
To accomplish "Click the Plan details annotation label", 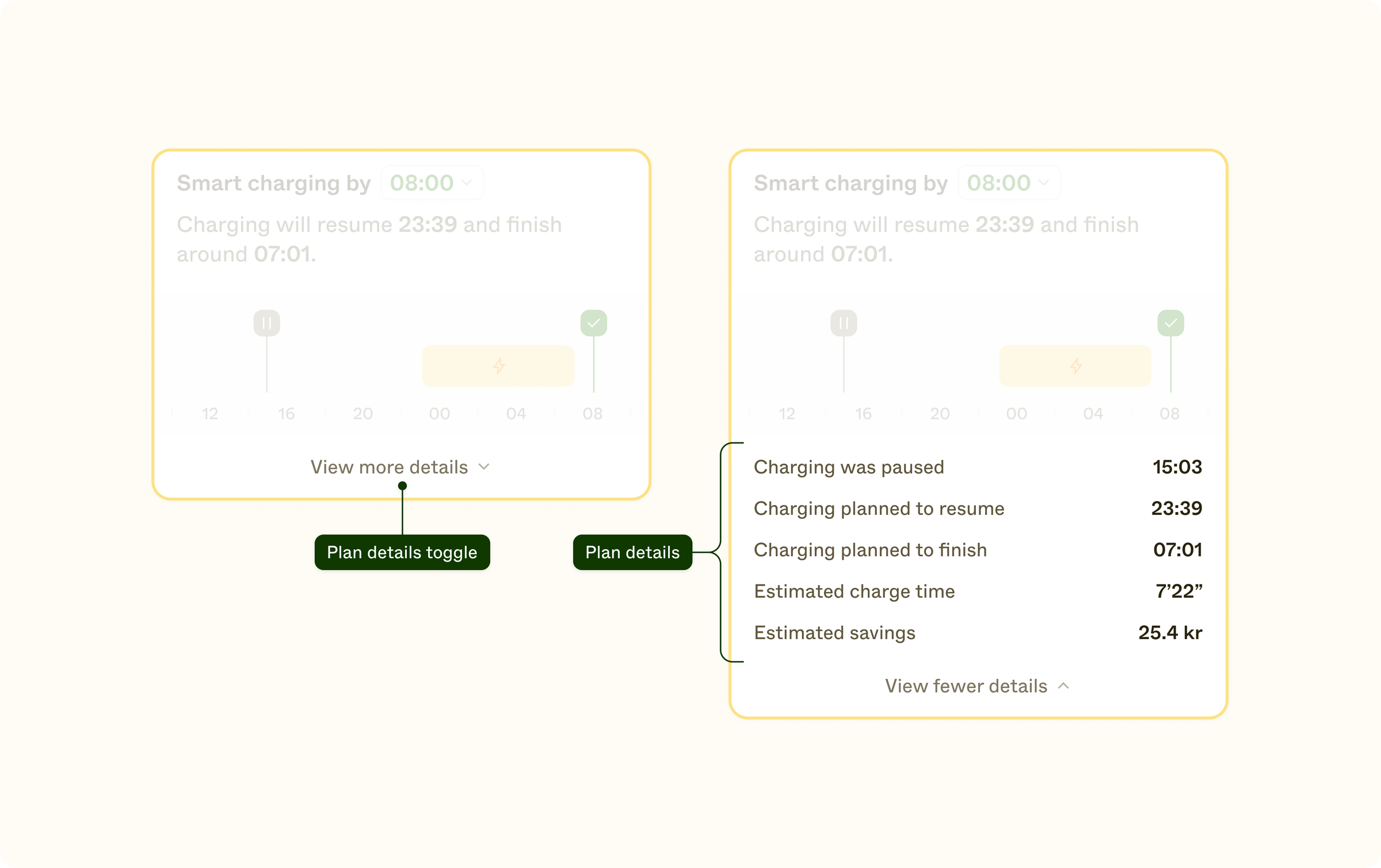I will click(x=632, y=552).
